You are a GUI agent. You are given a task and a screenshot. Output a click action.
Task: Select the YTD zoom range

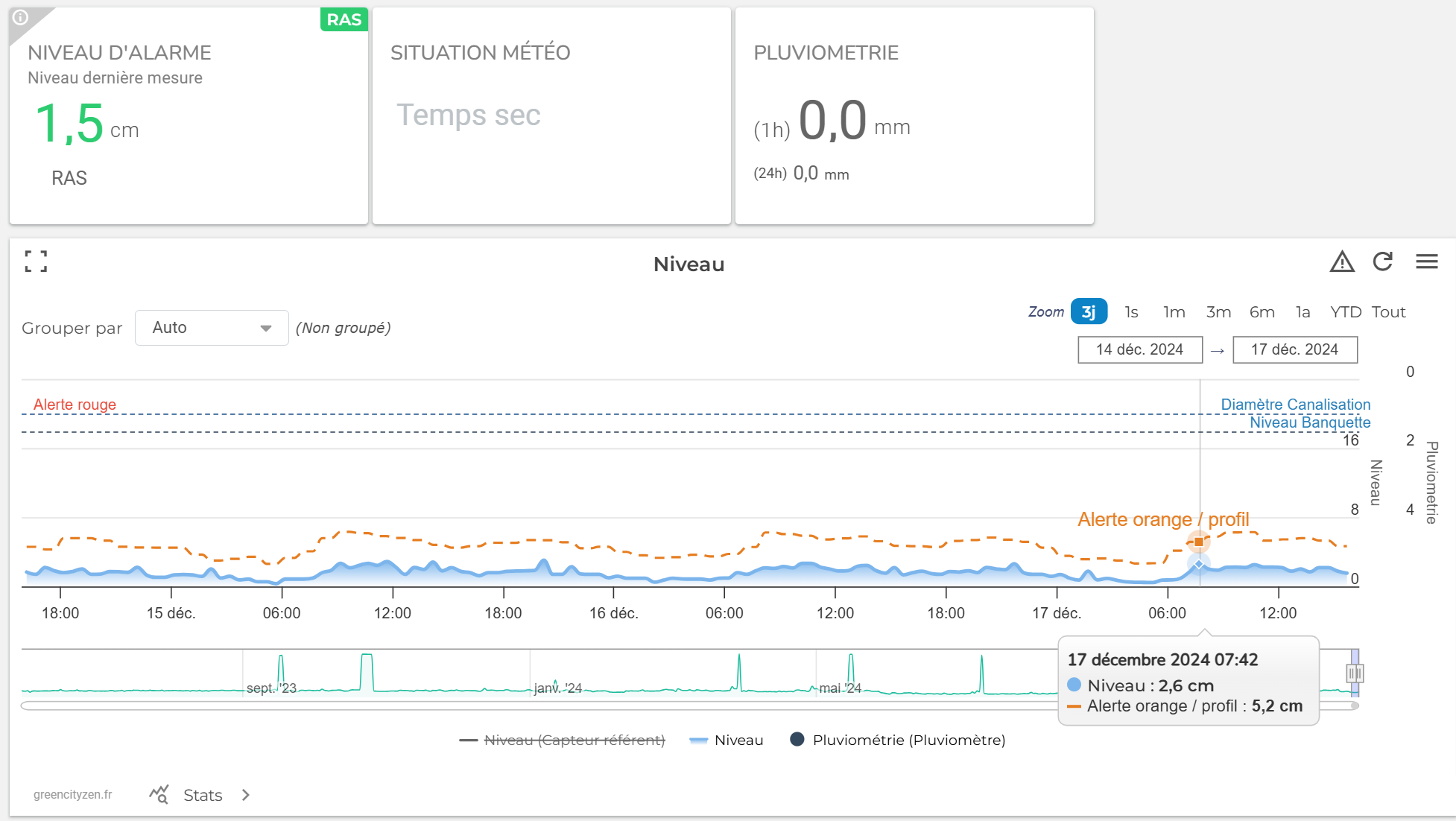[x=1345, y=312]
